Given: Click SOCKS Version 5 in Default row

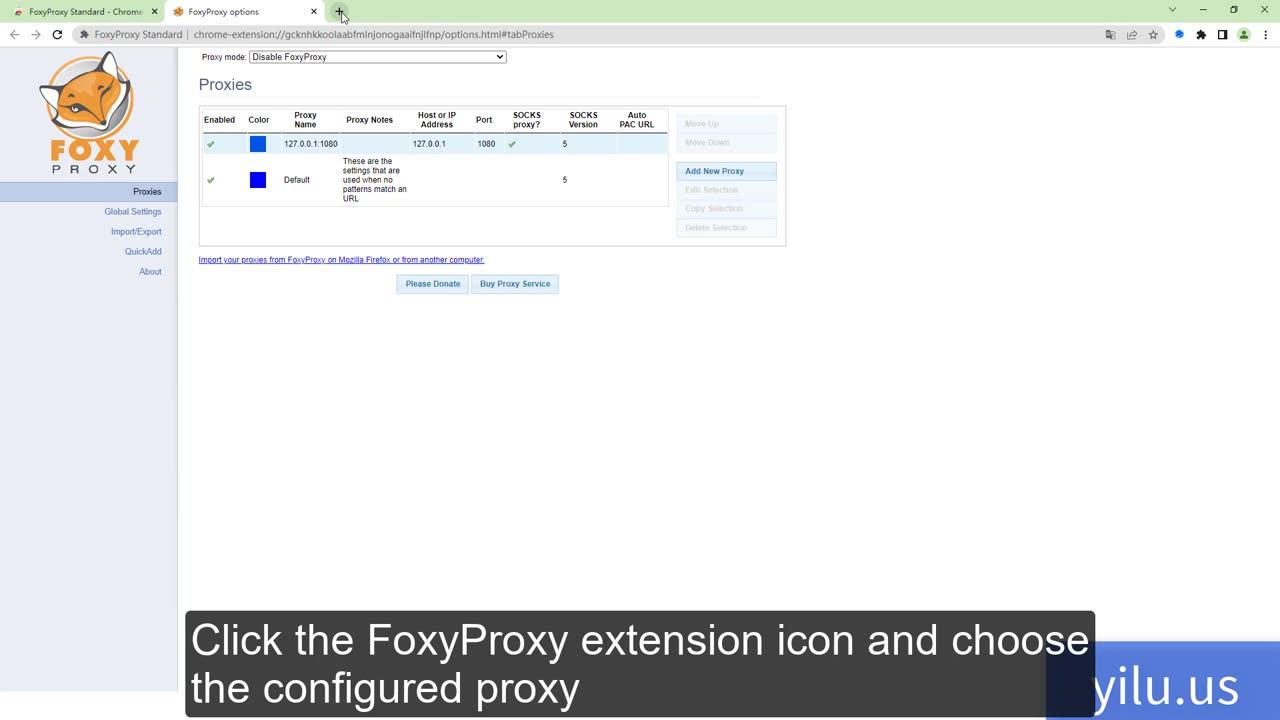Looking at the screenshot, I should [564, 180].
